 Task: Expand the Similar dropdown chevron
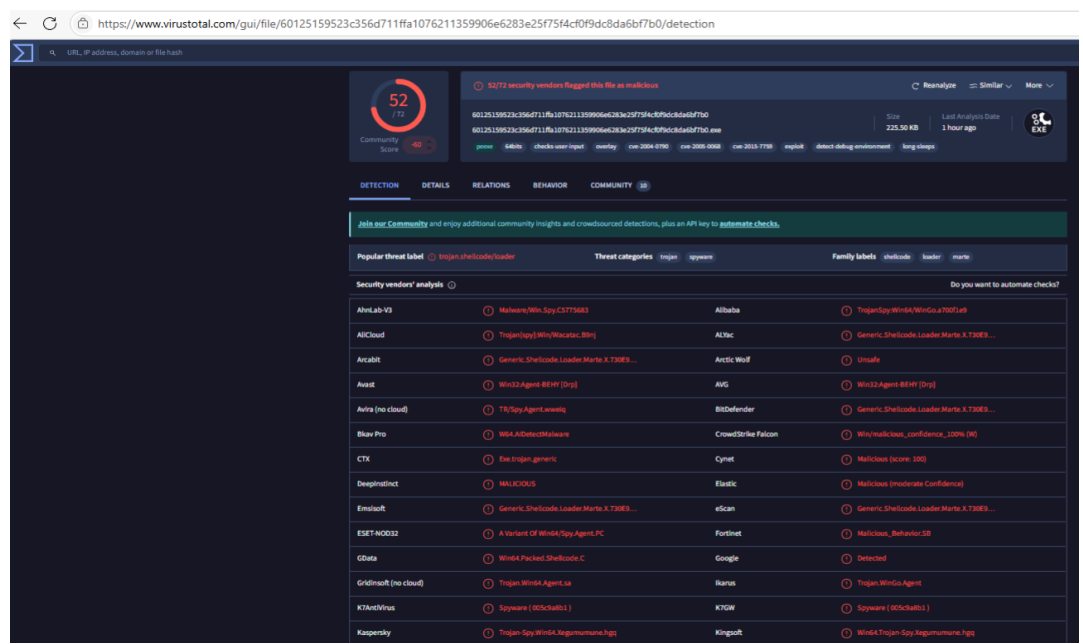(x=1007, y=85)
